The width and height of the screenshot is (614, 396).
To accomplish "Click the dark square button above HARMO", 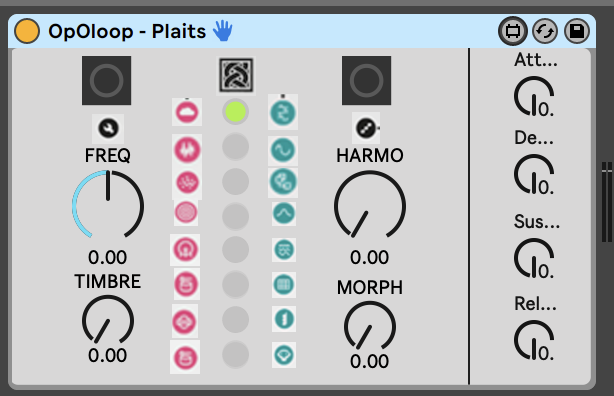I will (367, 80).
